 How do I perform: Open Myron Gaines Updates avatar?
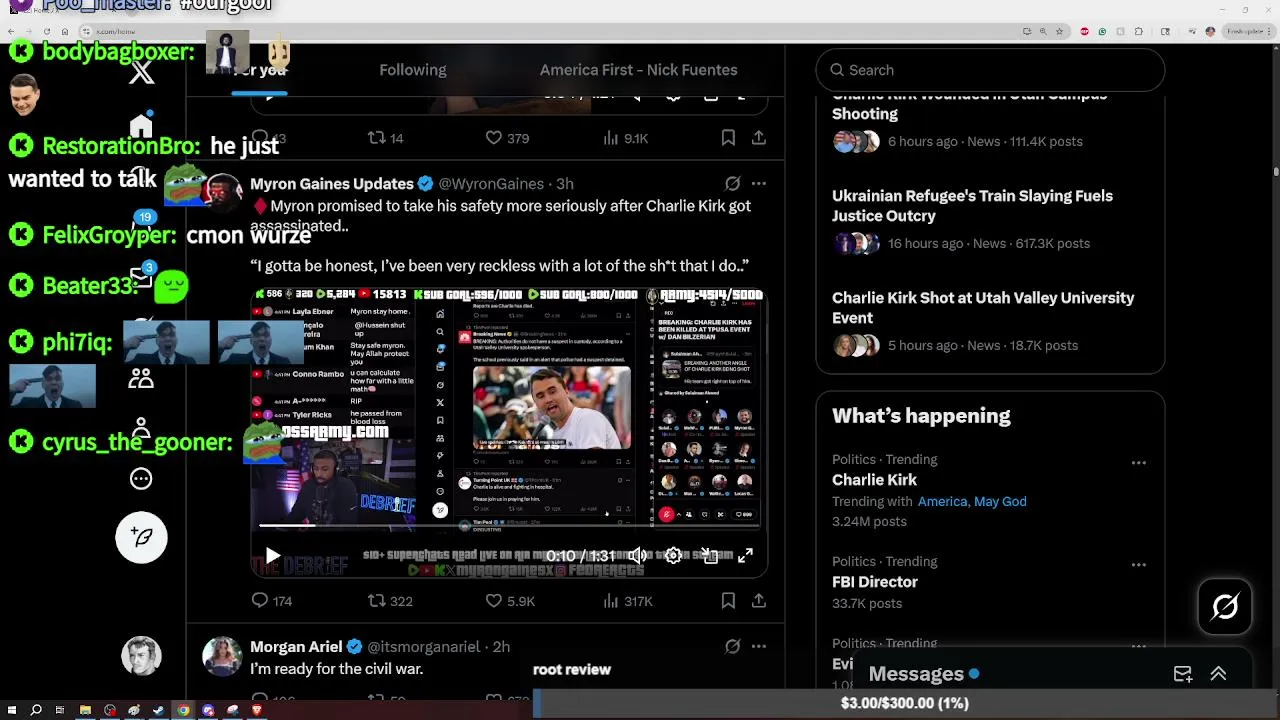click(222, 192)
